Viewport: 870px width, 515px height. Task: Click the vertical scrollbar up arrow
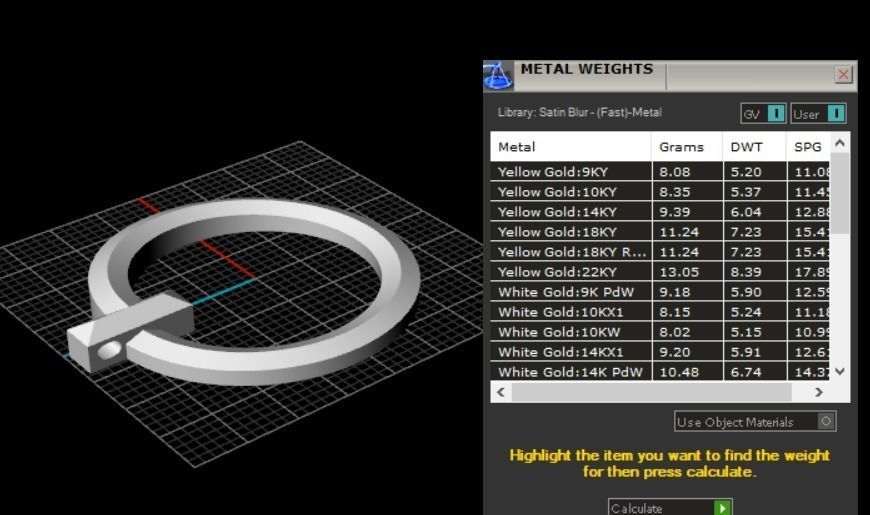click(840, 144)
